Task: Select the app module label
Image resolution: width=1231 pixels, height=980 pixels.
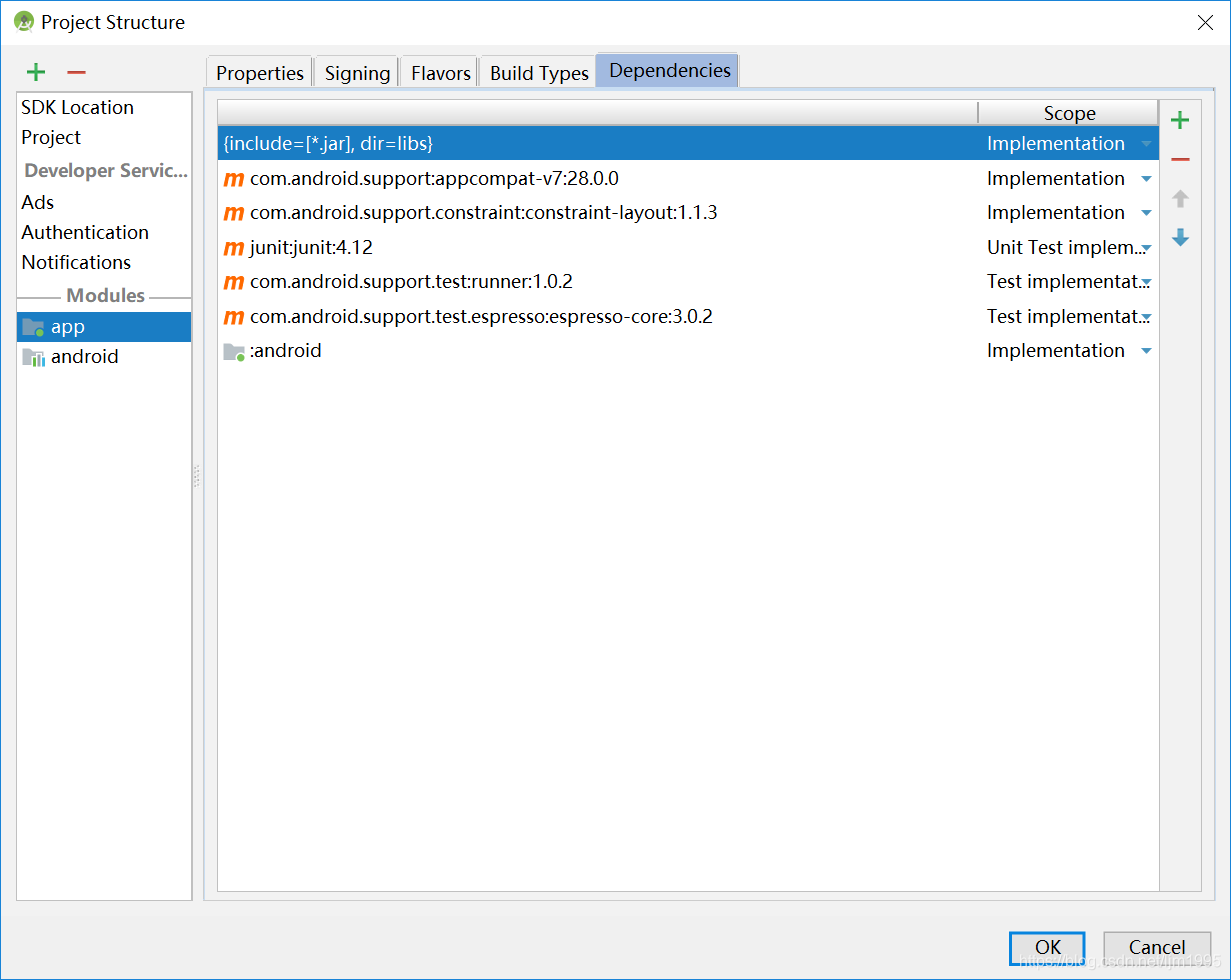Action: [68, 327]
